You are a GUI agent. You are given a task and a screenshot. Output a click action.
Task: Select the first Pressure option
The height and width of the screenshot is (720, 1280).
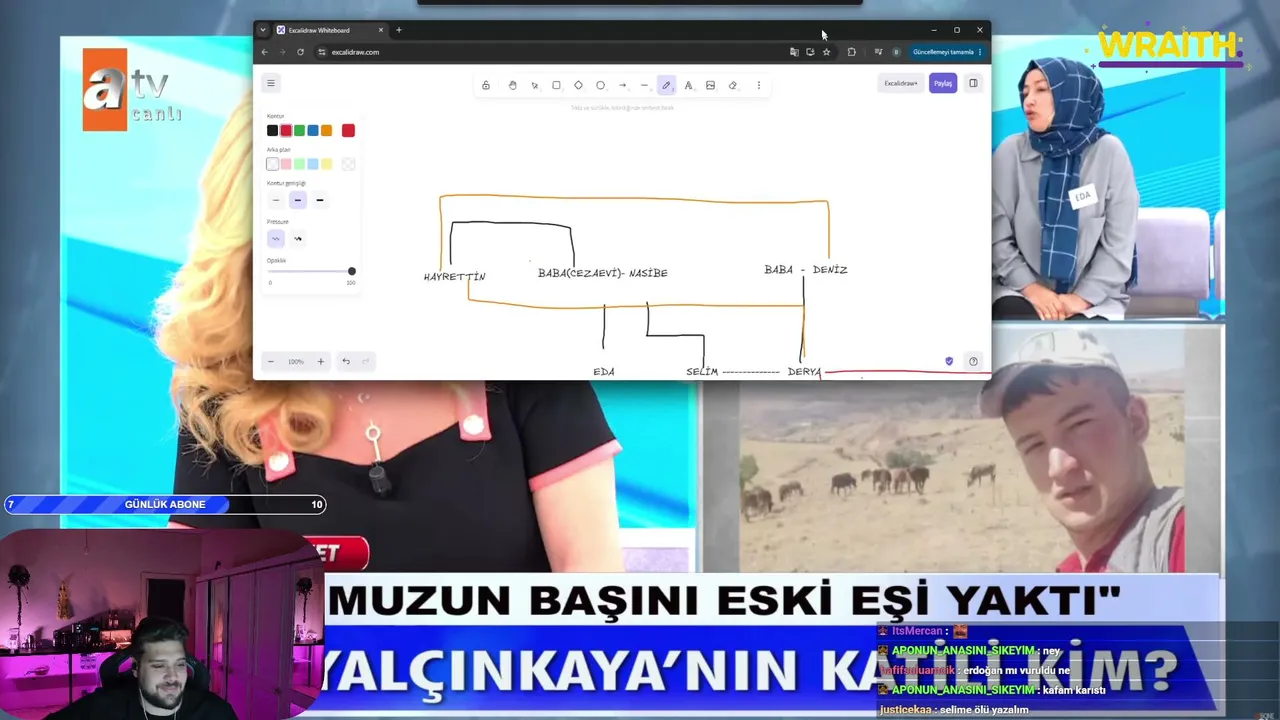point(276,238)
